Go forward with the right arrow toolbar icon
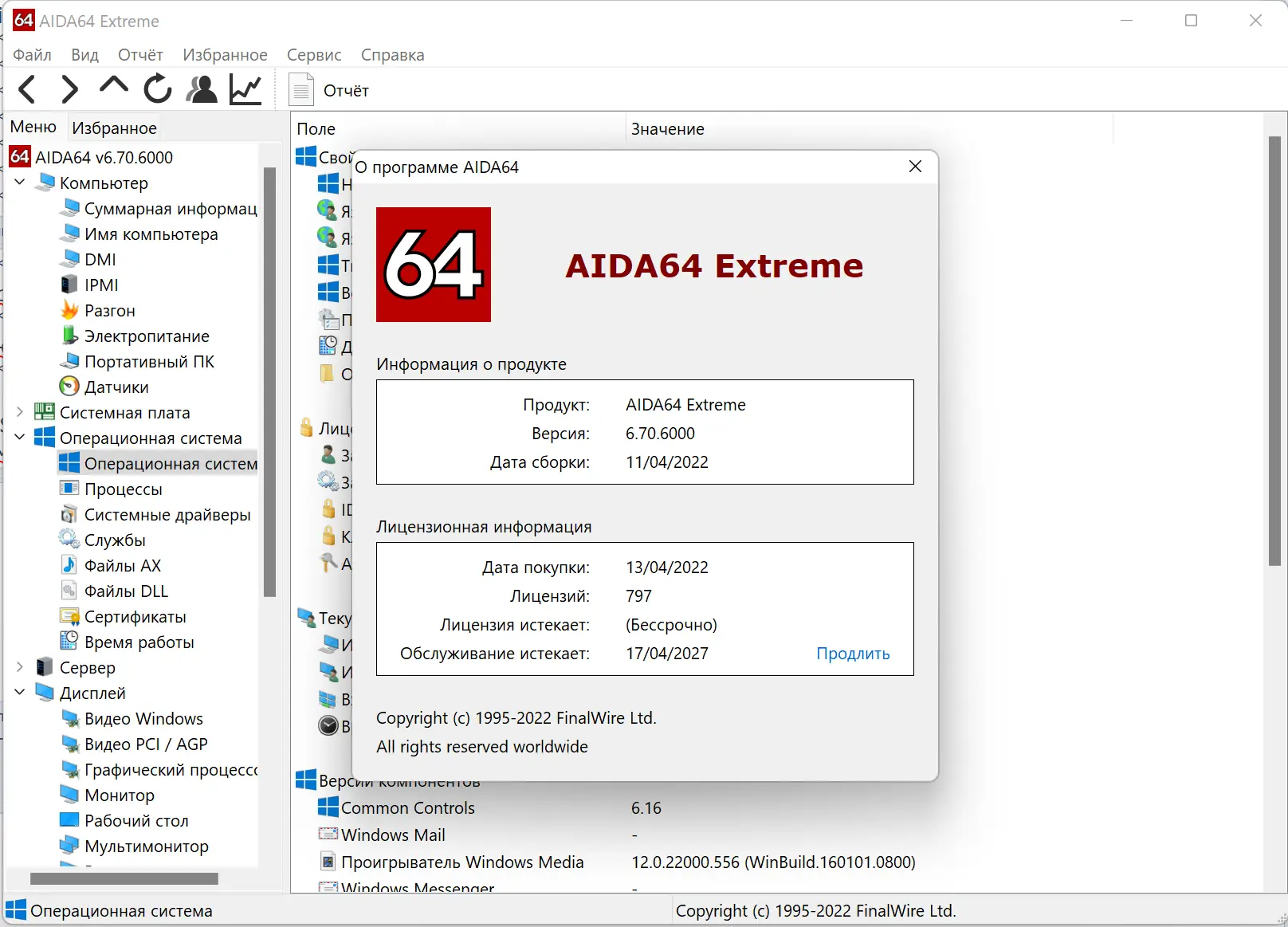Viewport: 1288px width, 927px height. pos(70,89)
